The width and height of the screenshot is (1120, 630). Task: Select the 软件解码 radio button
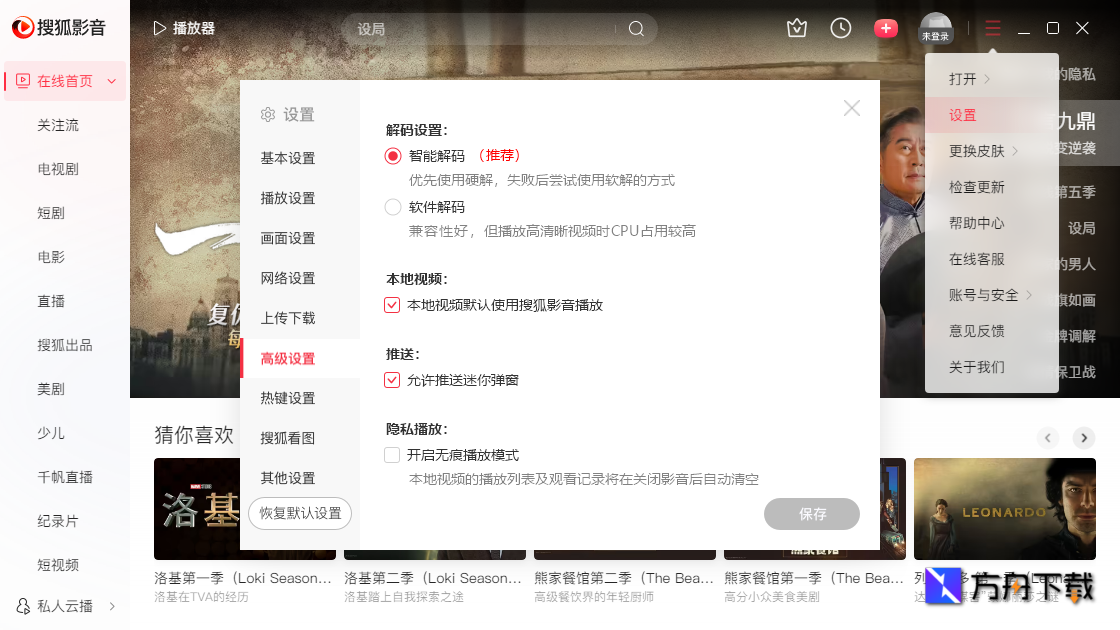(x=391, y=207)
